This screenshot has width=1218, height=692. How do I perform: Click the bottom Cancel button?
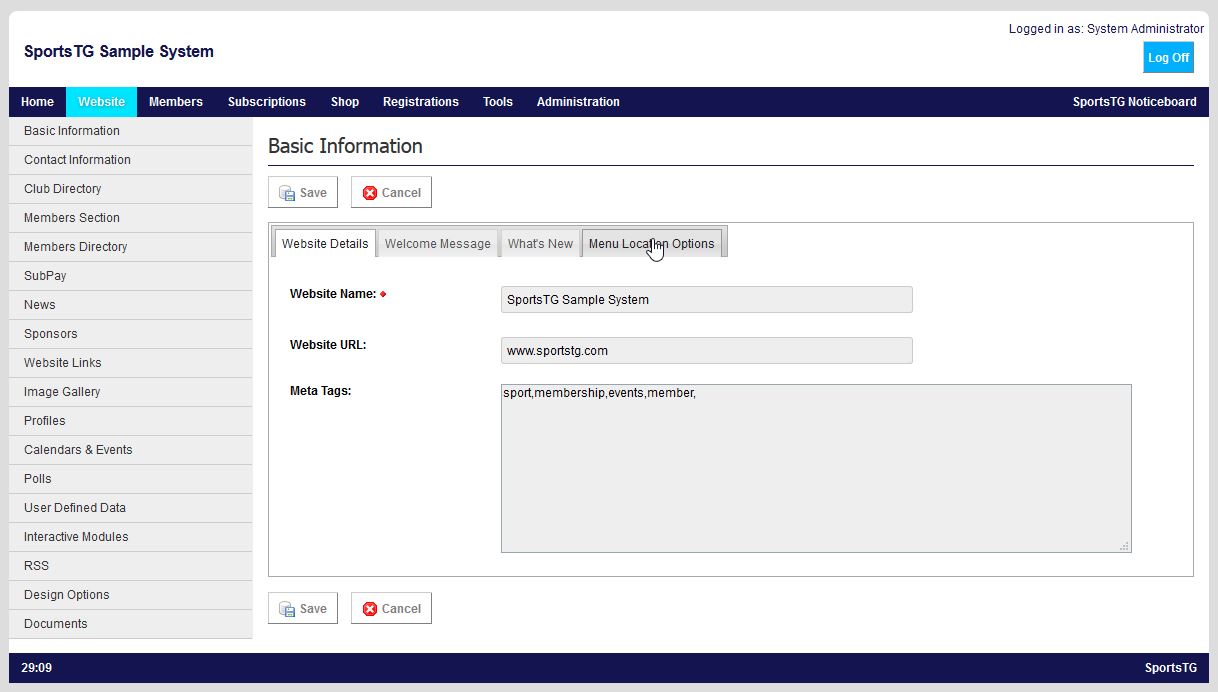(391, 608)
